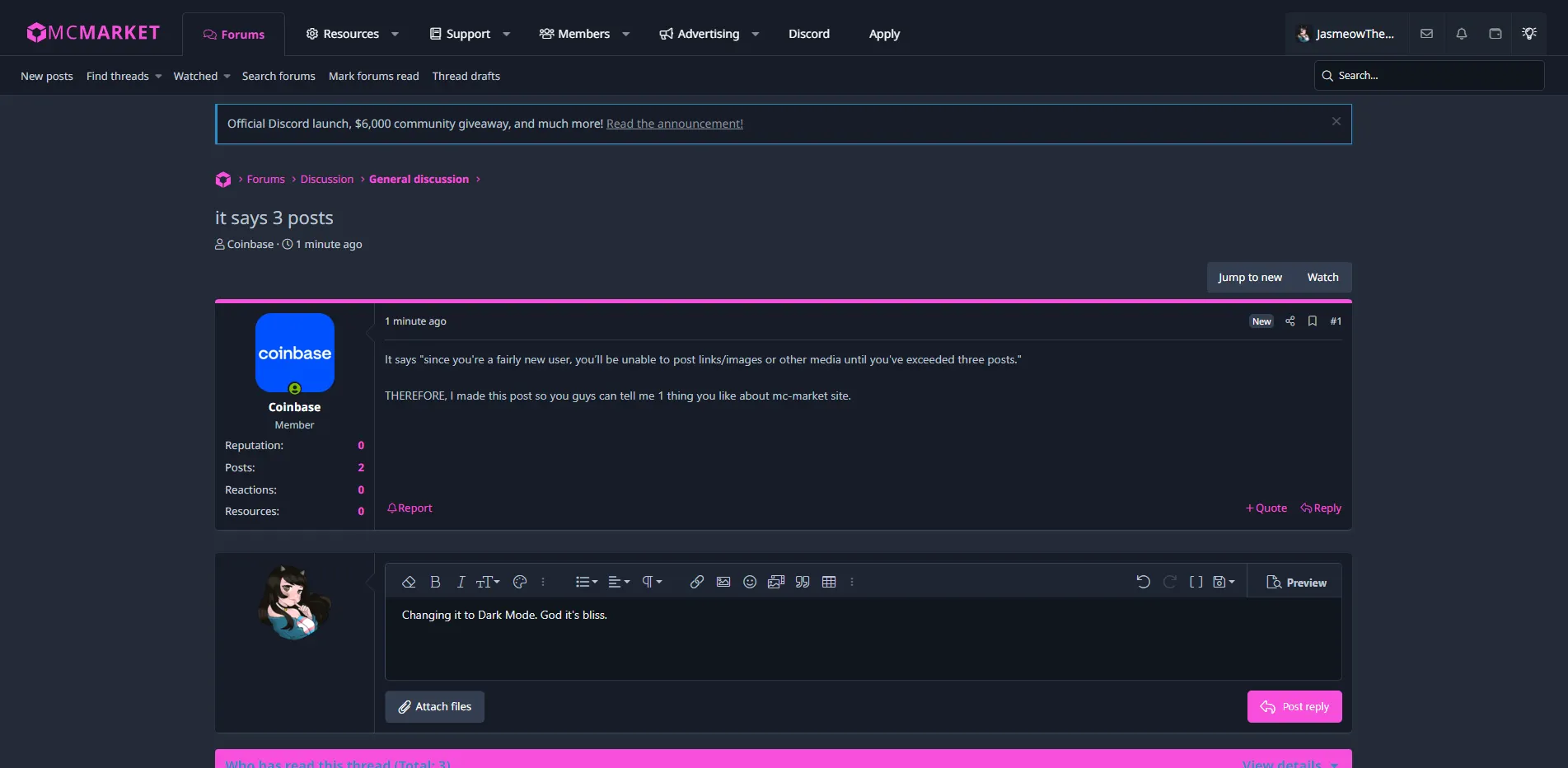Screen dimensions: 1568x768
Task: Watch this thread
Action: (1322, 277)
